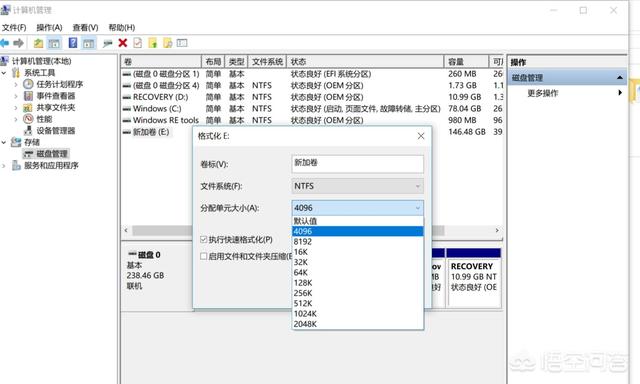Select 服务和应用程序 in the tree
Image resolution: width=640 pixels, height=384 pixels.
tap(51, 165)
